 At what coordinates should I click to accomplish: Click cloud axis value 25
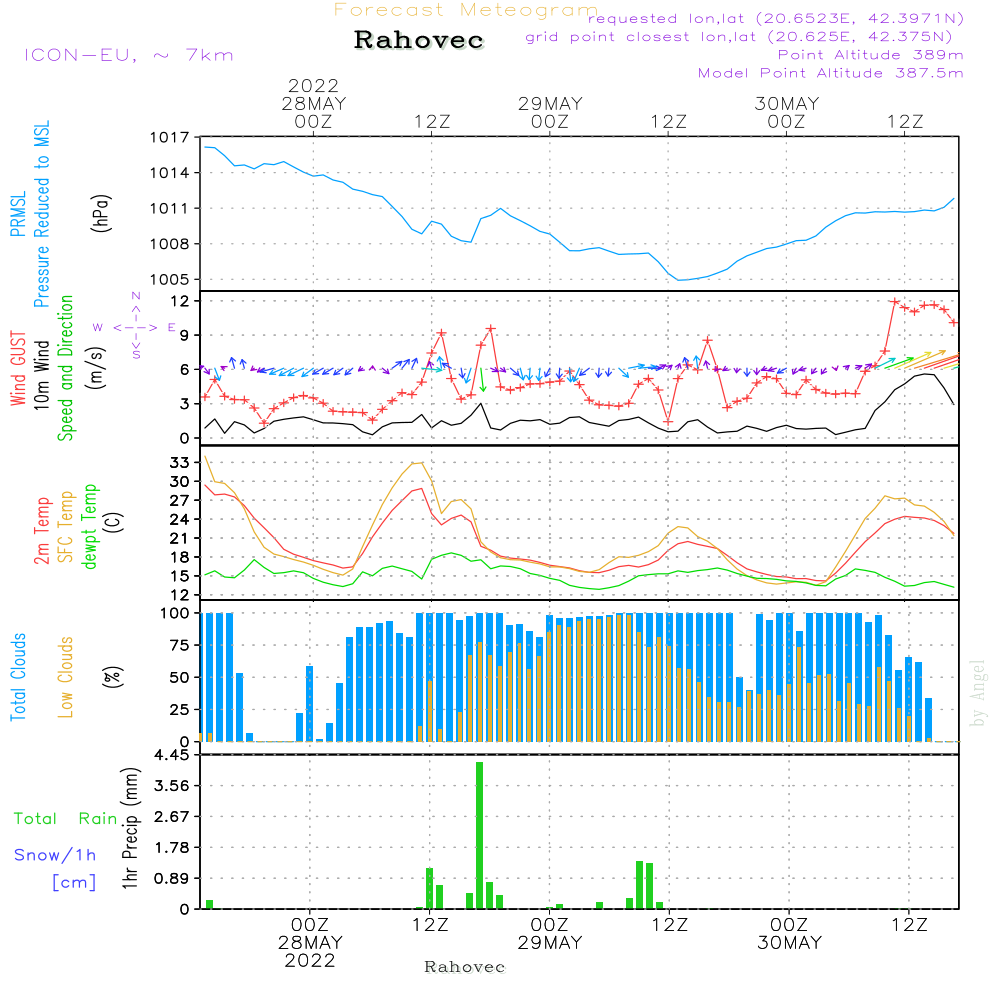[x=180, y=710]
